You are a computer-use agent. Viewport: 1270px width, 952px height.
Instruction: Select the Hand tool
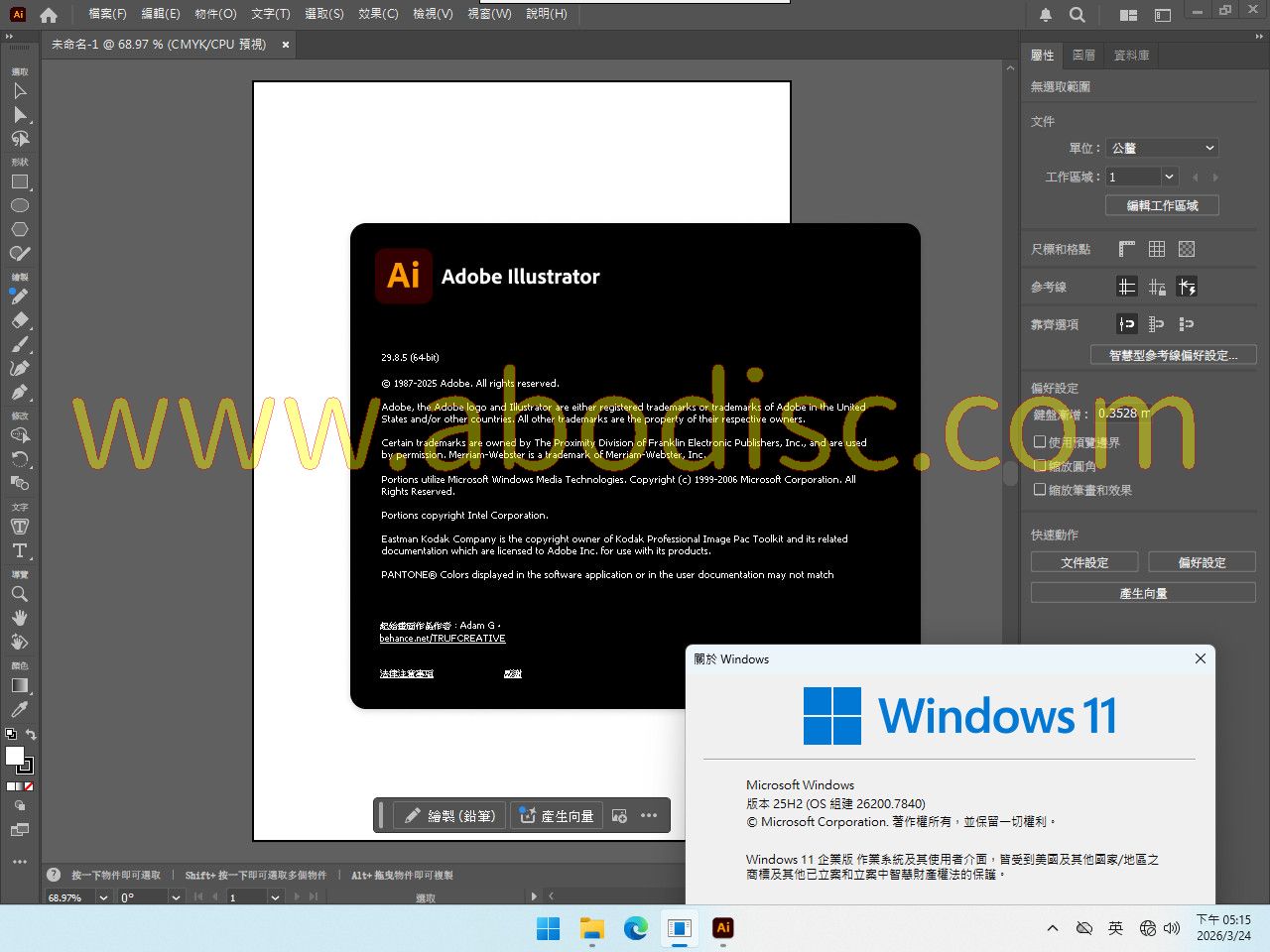coord(20,618)
